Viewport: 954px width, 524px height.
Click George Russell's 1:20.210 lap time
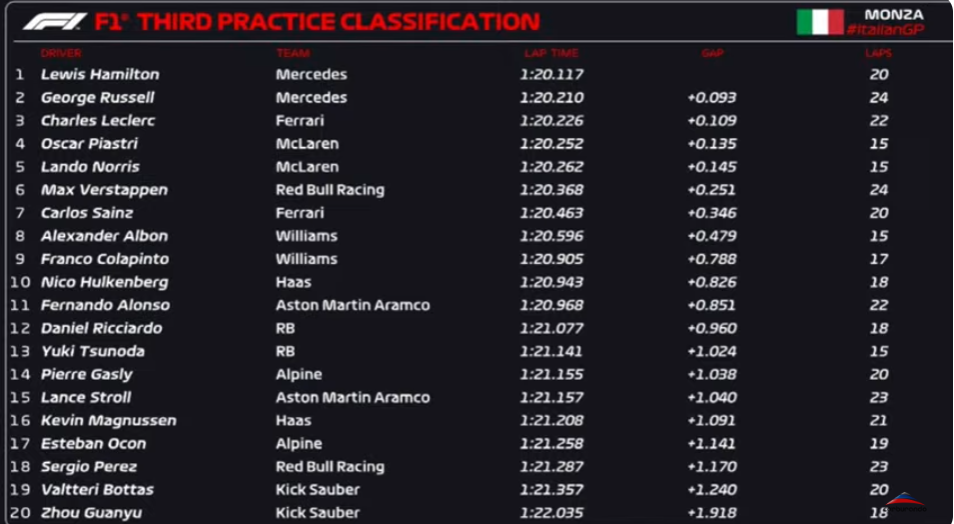[551, 97]
